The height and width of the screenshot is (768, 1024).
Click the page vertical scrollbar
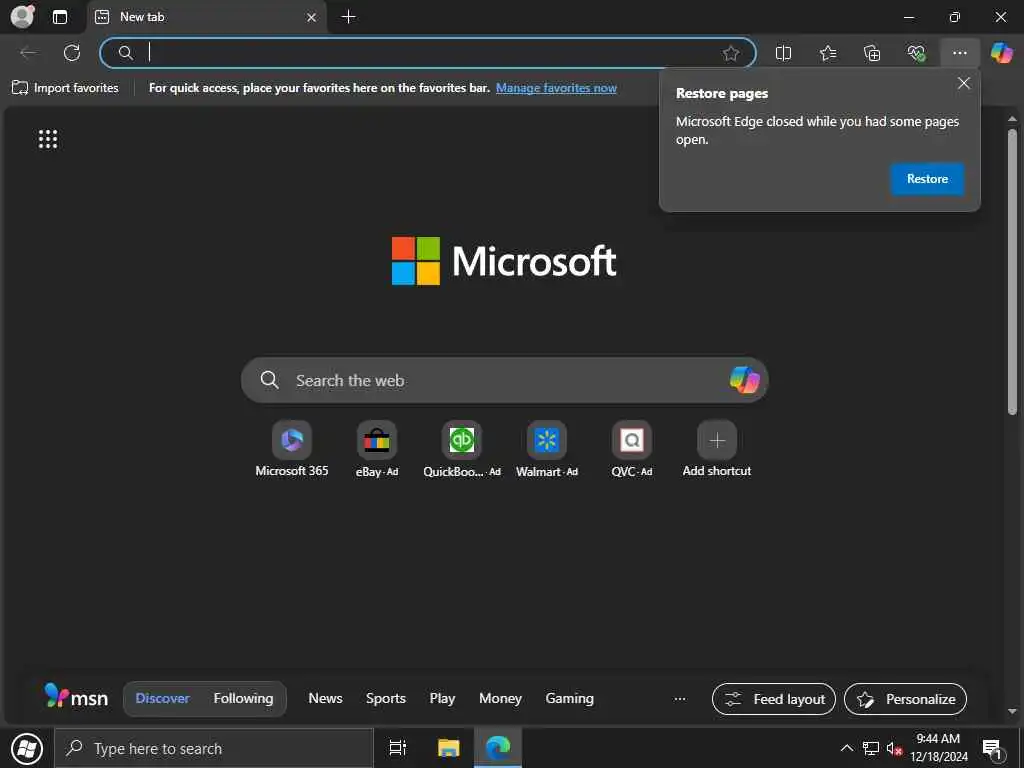(x=1012, y=271)
